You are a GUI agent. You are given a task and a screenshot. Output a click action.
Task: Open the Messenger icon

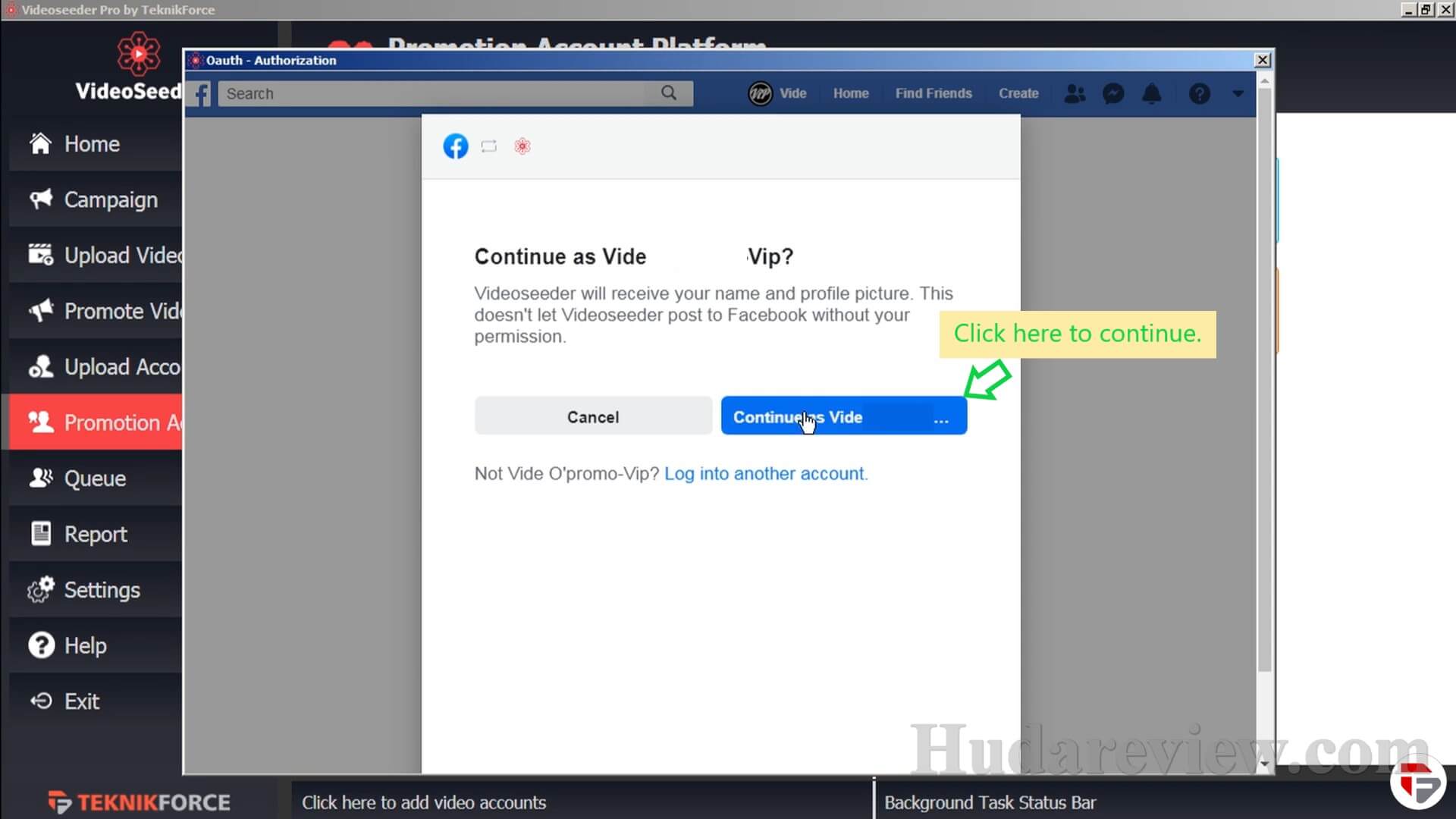coord(1113,93)
